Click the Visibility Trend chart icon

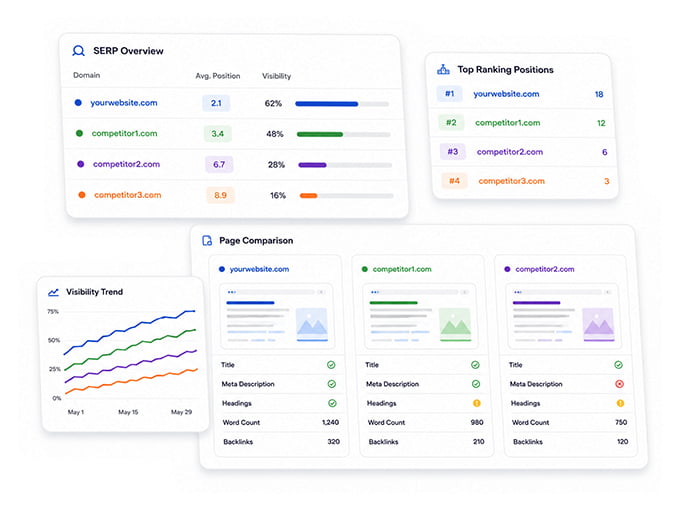(x=53, y=292)
